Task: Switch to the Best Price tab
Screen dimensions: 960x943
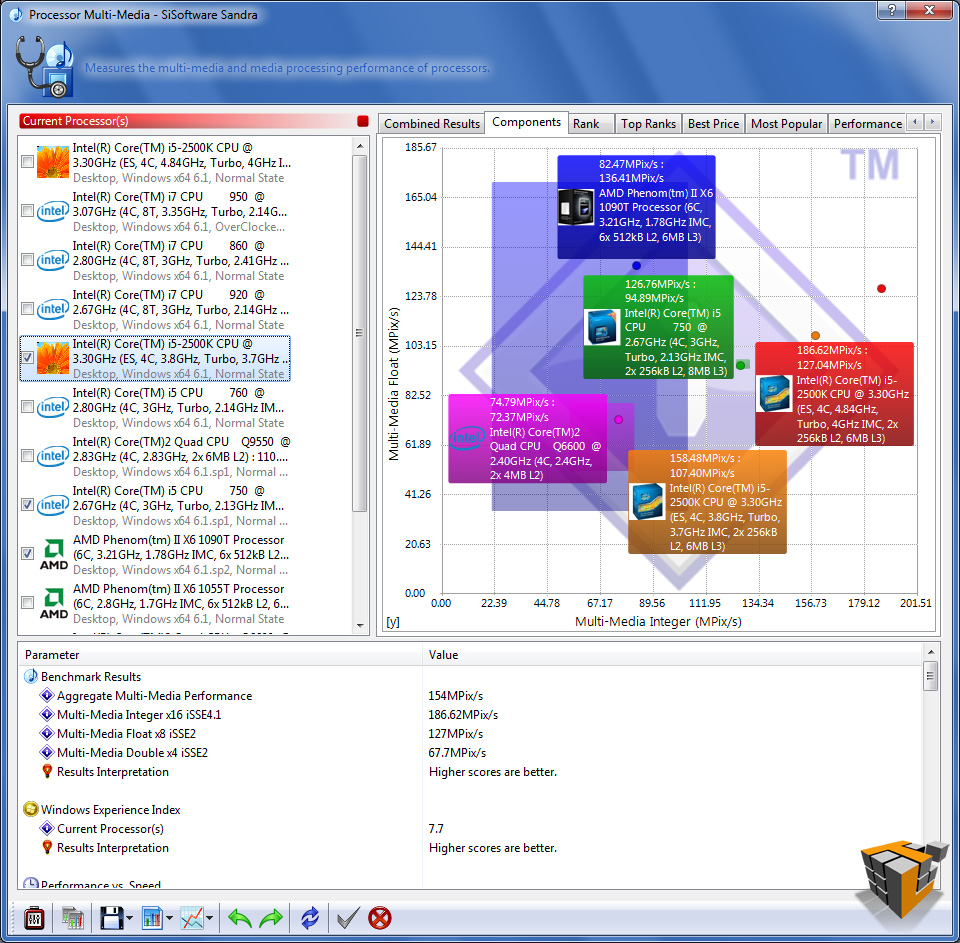Action: pos(713,124)
